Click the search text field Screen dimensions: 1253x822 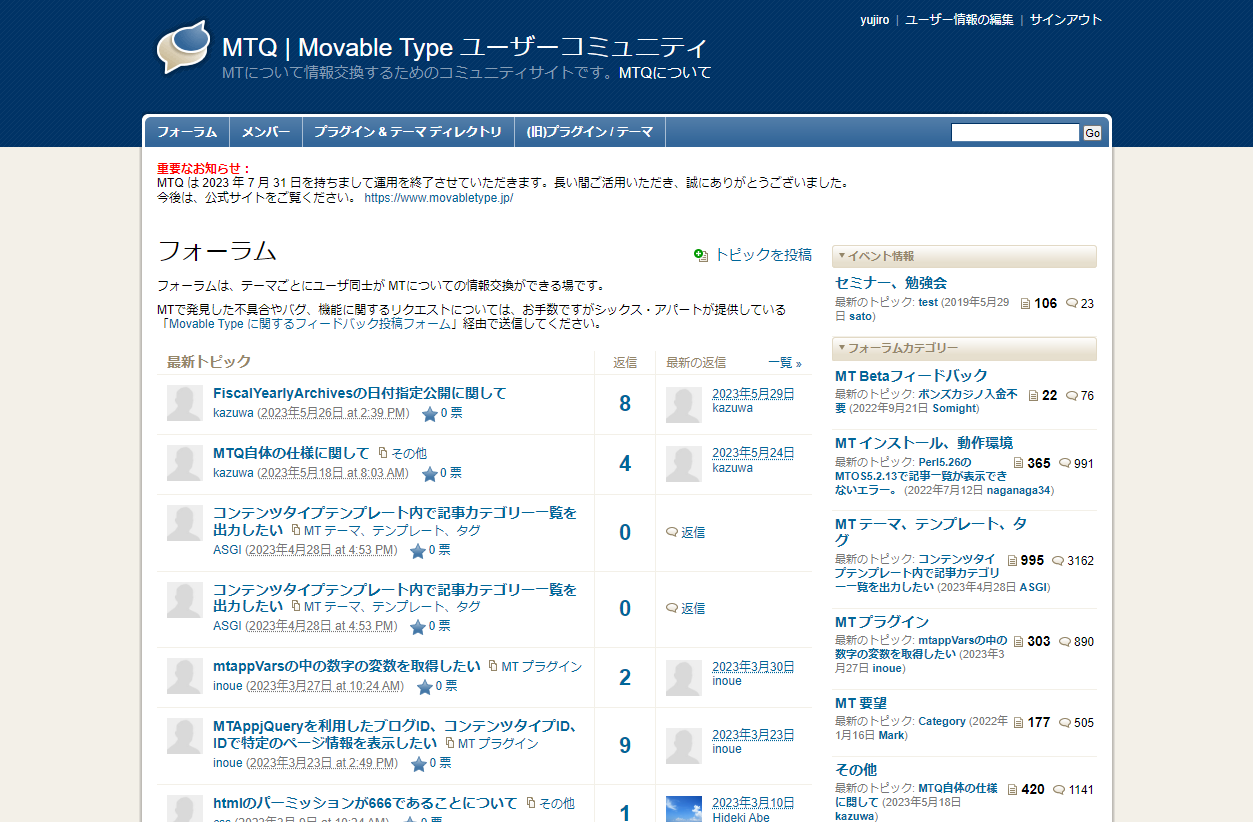pos(1014,133)
